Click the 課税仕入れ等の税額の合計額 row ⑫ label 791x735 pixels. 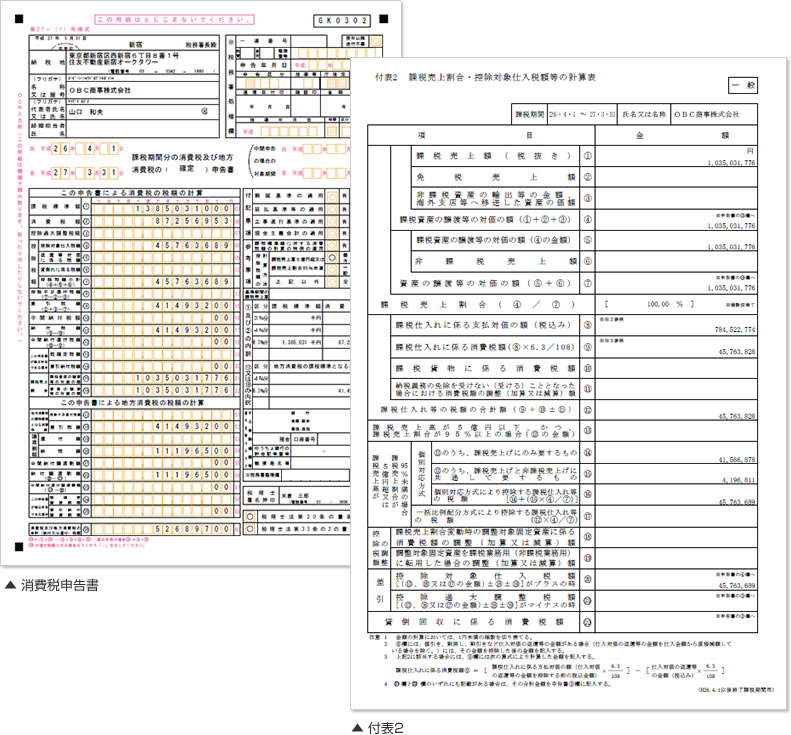point(476,410)
